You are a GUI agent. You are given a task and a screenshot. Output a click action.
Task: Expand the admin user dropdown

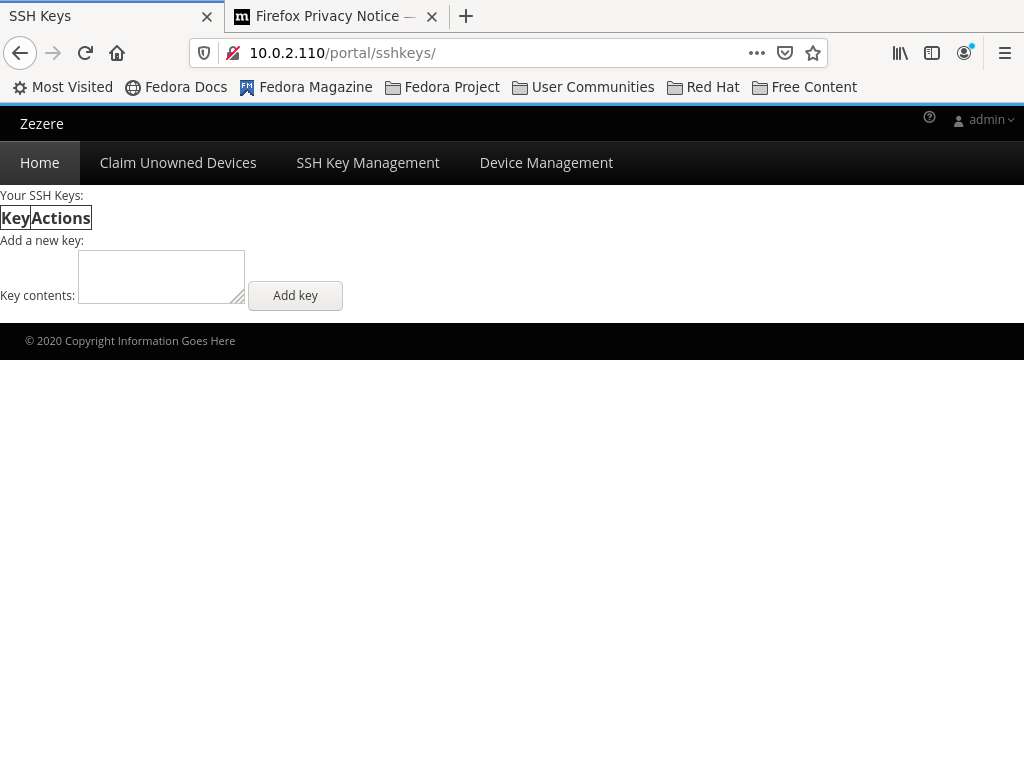(x=984, y=120)
